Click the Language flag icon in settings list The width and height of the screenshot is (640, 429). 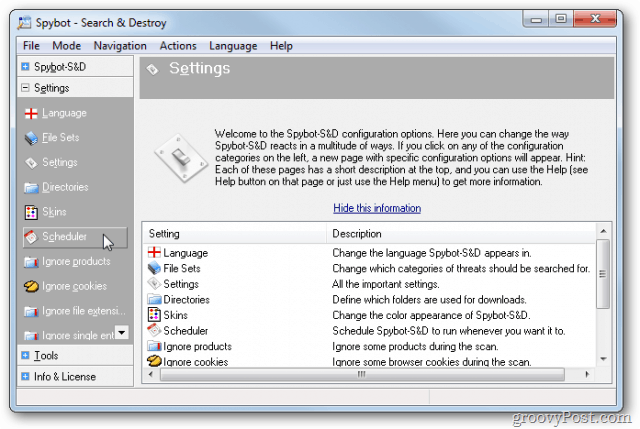click(x=154, y=252)
